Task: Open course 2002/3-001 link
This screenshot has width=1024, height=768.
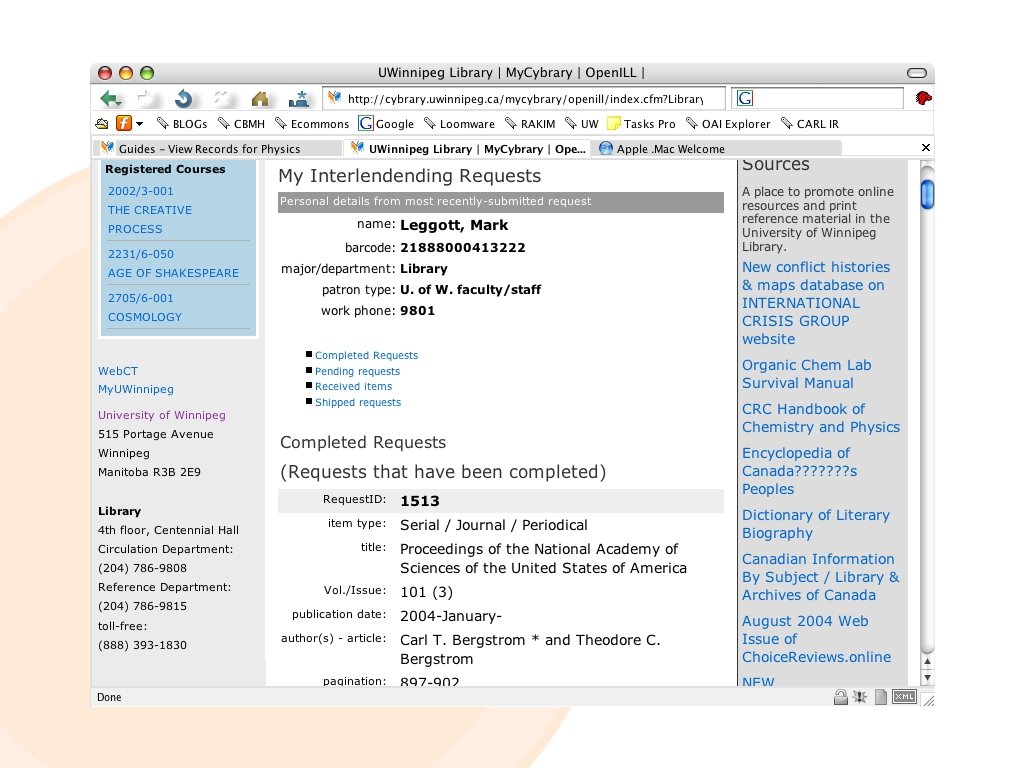Action: (x=140, y=191)
